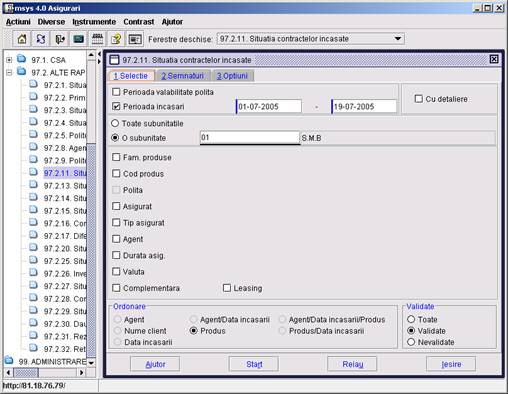Screen dimensions: 508x394
Task: Click the 97.2. ALTE RAP folder icon
Action: (22, 71)
